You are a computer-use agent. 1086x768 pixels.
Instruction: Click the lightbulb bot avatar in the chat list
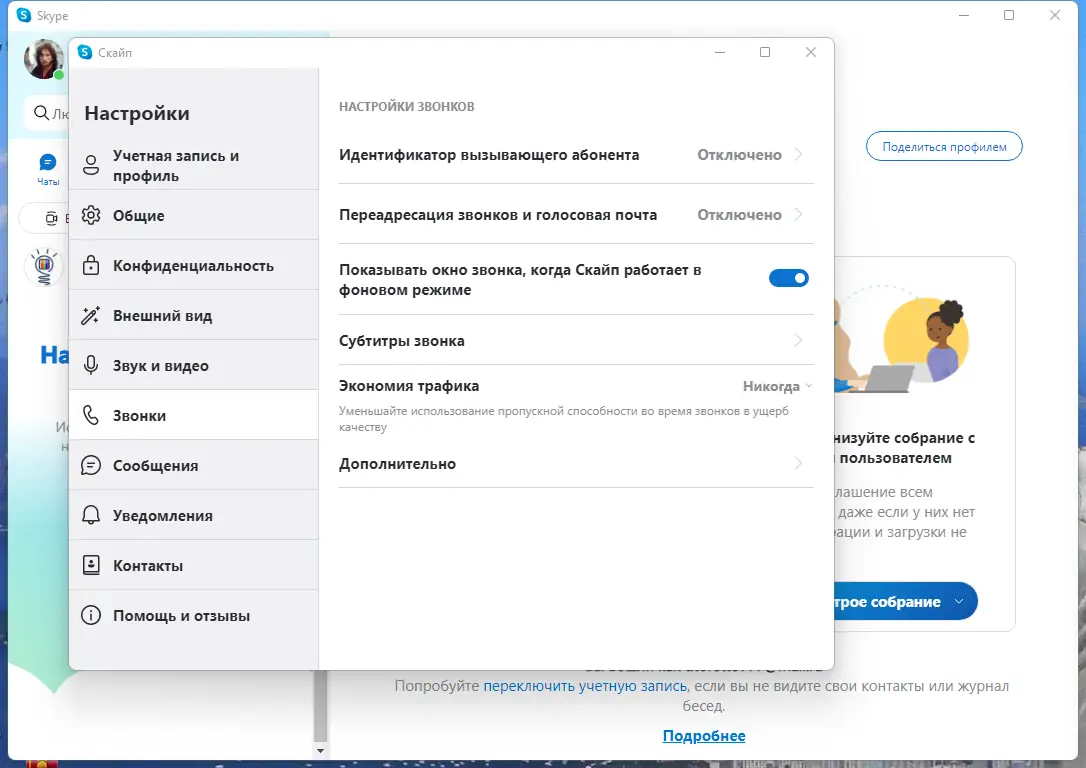pyautogui.click(x=44, y=267)
